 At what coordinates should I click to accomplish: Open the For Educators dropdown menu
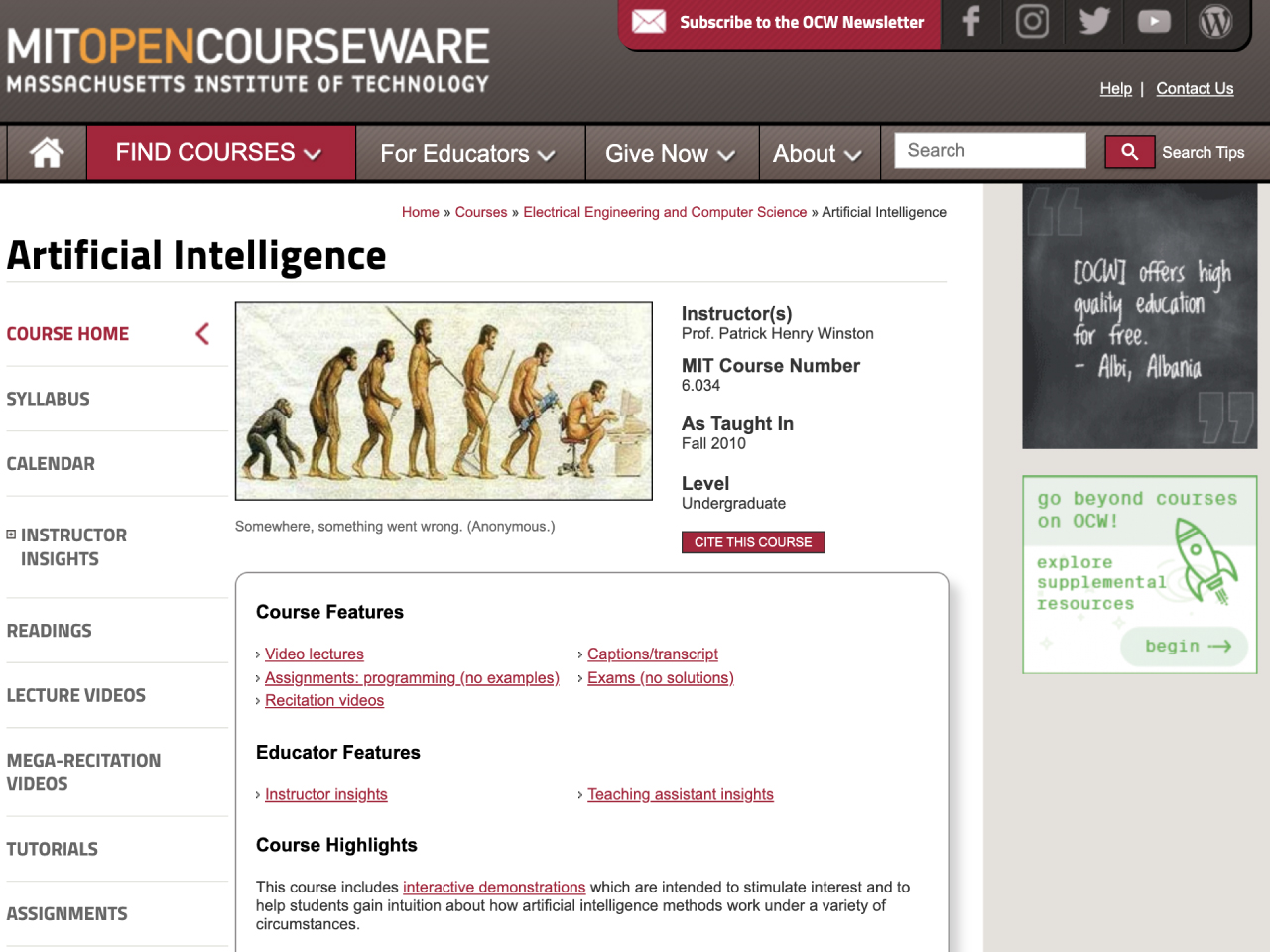[469, 153]
